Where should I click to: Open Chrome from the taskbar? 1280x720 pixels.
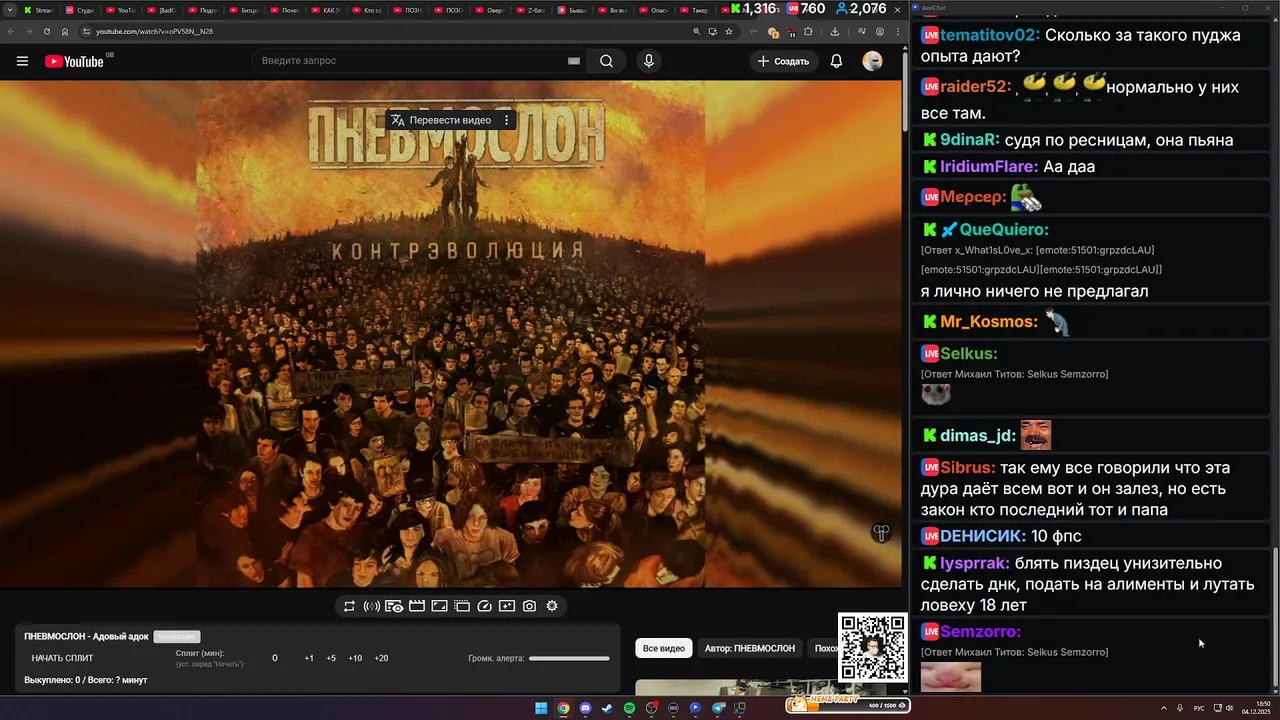click(563, 708)
